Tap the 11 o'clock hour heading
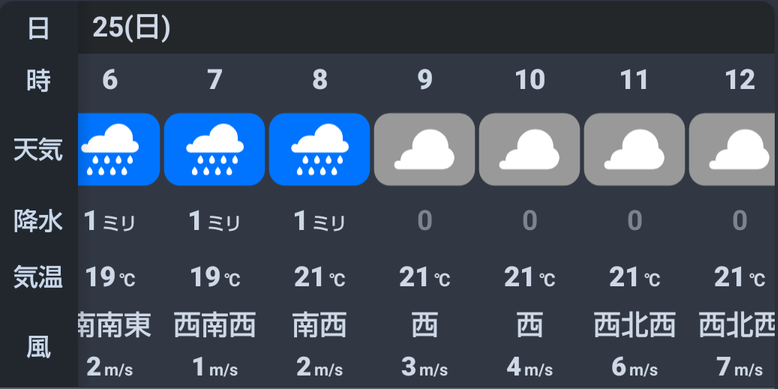This screenshot has width=778, height=389. (x=635, y=80)
